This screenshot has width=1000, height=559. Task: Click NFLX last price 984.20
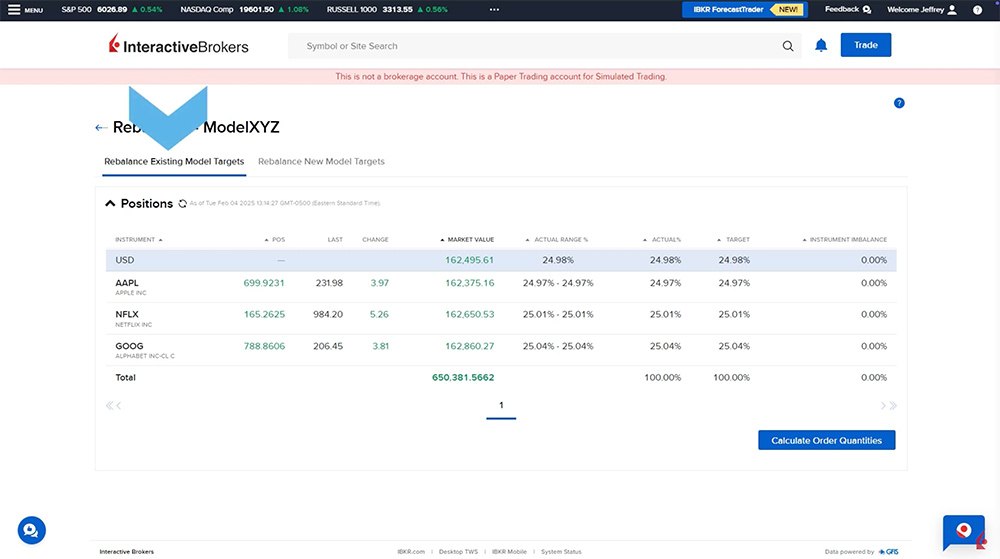(328, 314)
